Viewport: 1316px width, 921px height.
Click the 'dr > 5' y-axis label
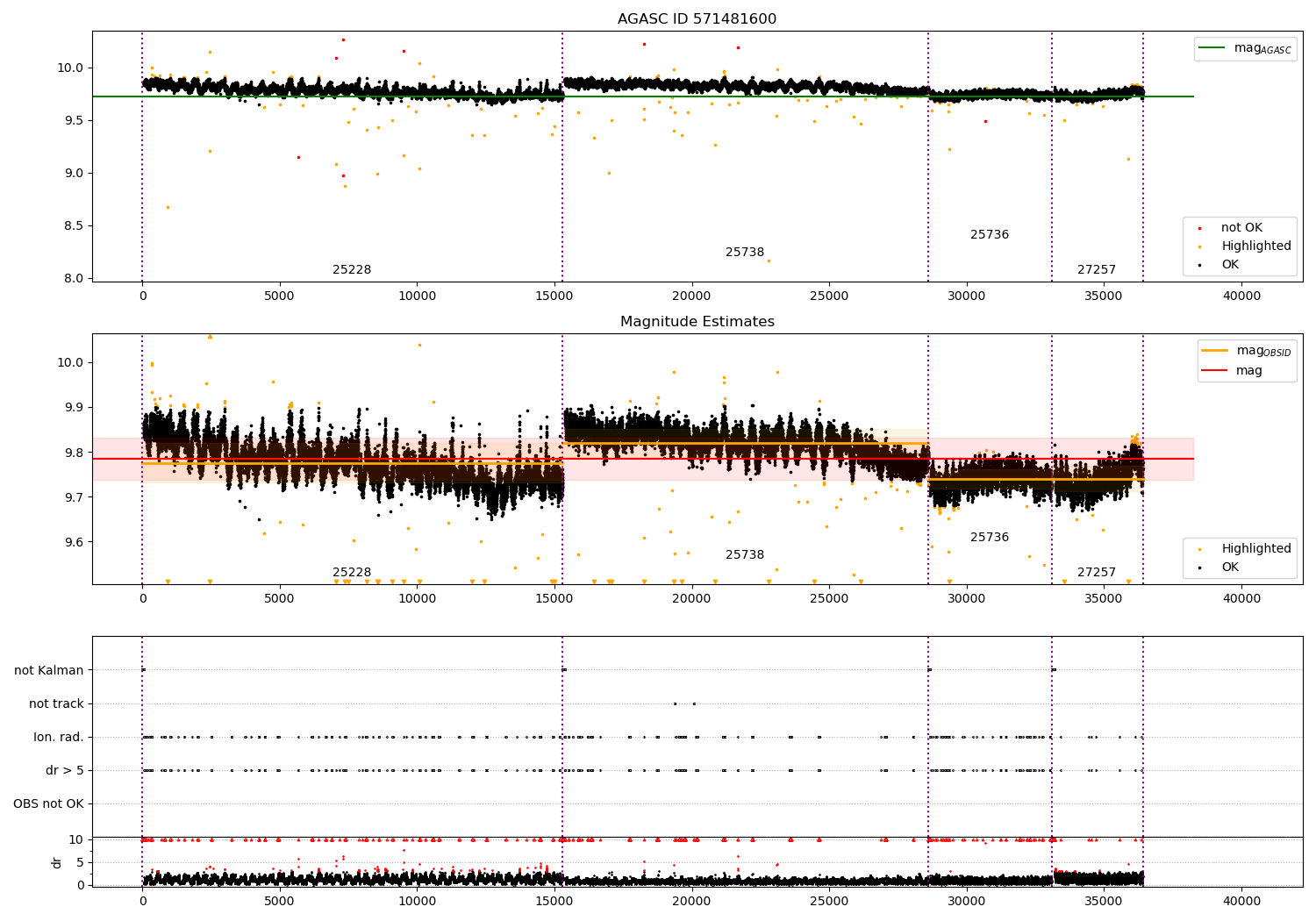tap(65, 771)
